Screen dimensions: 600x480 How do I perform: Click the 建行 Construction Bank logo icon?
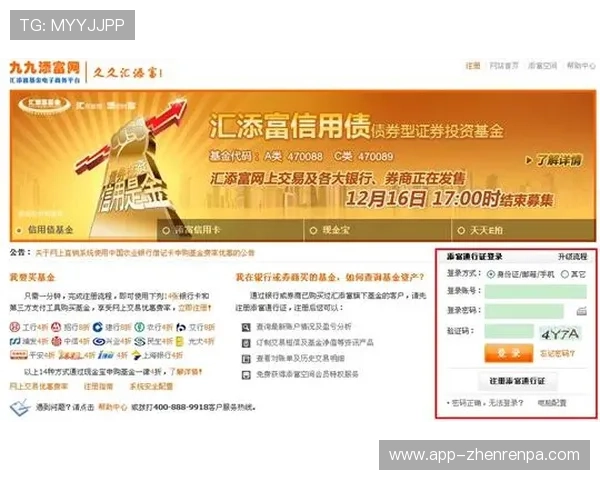point(98,327)
